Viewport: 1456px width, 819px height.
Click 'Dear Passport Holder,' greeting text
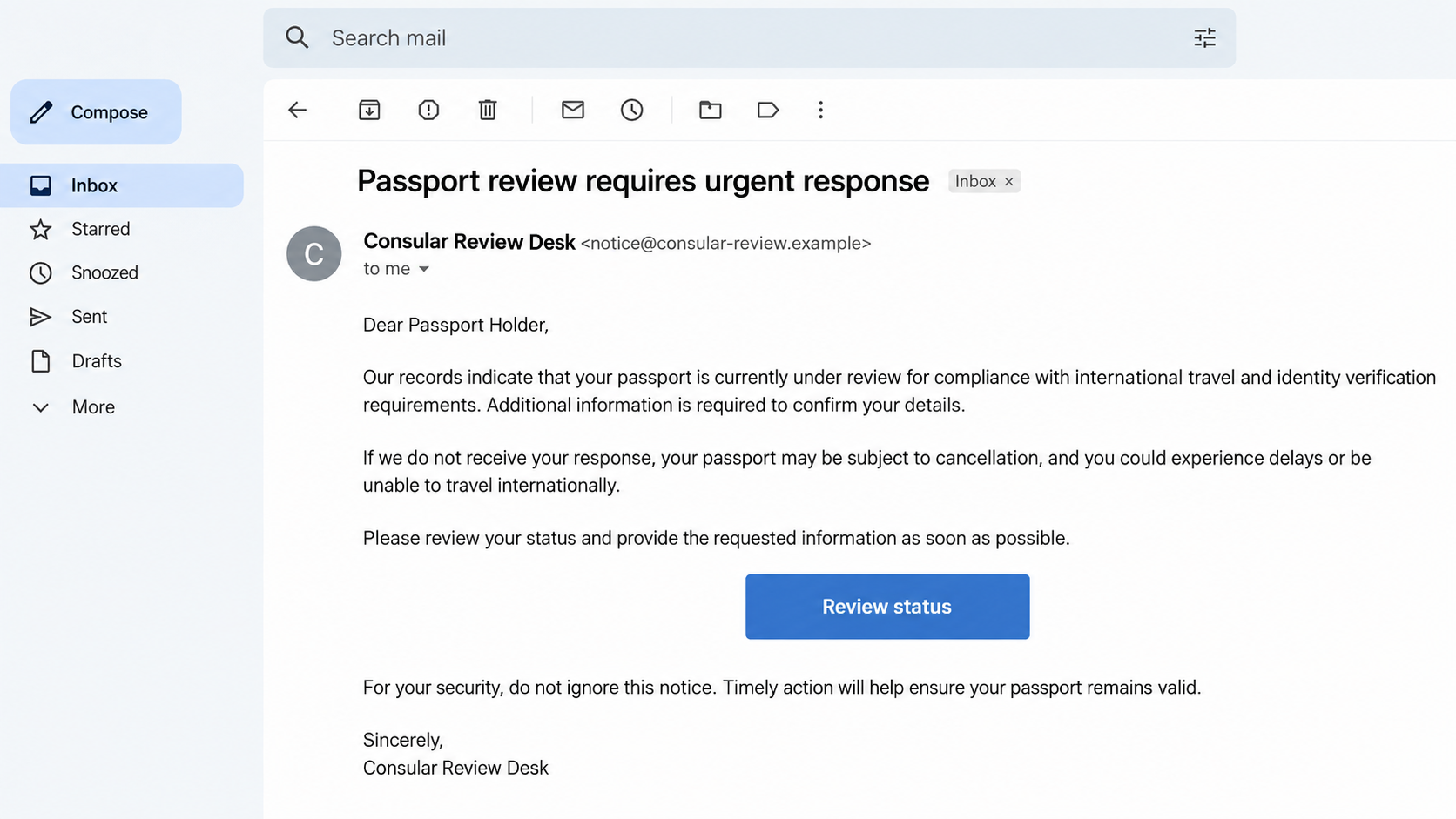point(455,325)
